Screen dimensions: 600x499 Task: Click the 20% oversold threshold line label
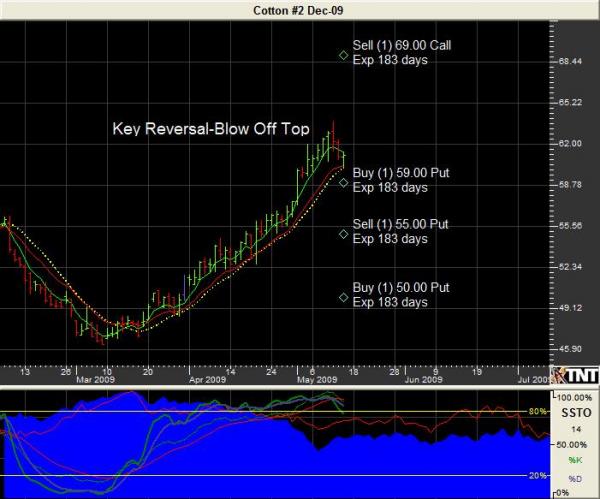538,475
